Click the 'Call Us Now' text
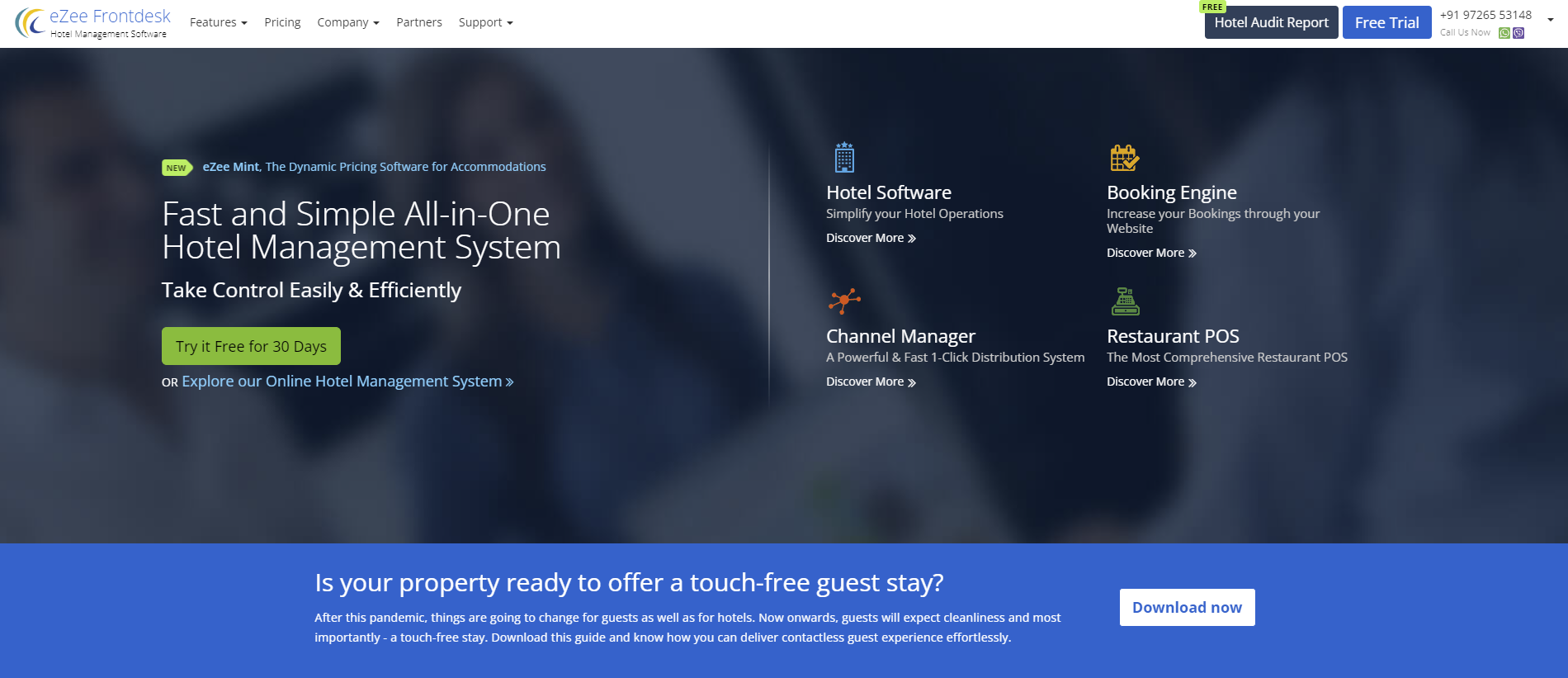Screen dimensions: 1568x678 [x=1465, y=33]
